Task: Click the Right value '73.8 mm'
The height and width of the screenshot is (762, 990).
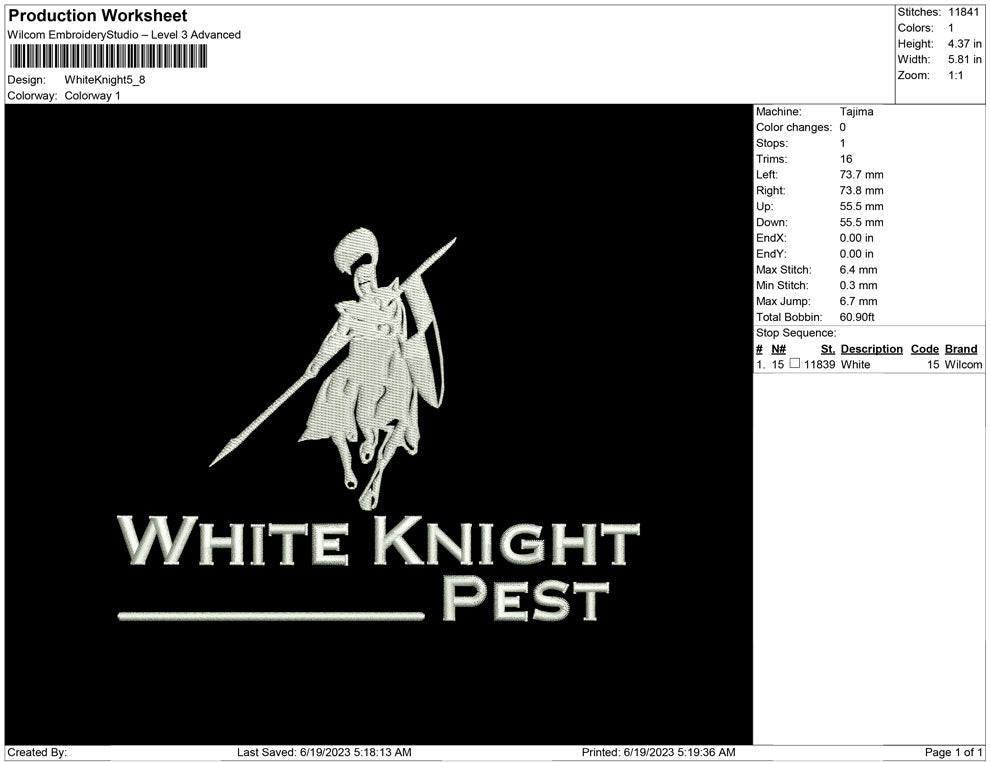Action: (x=861, y=191)
